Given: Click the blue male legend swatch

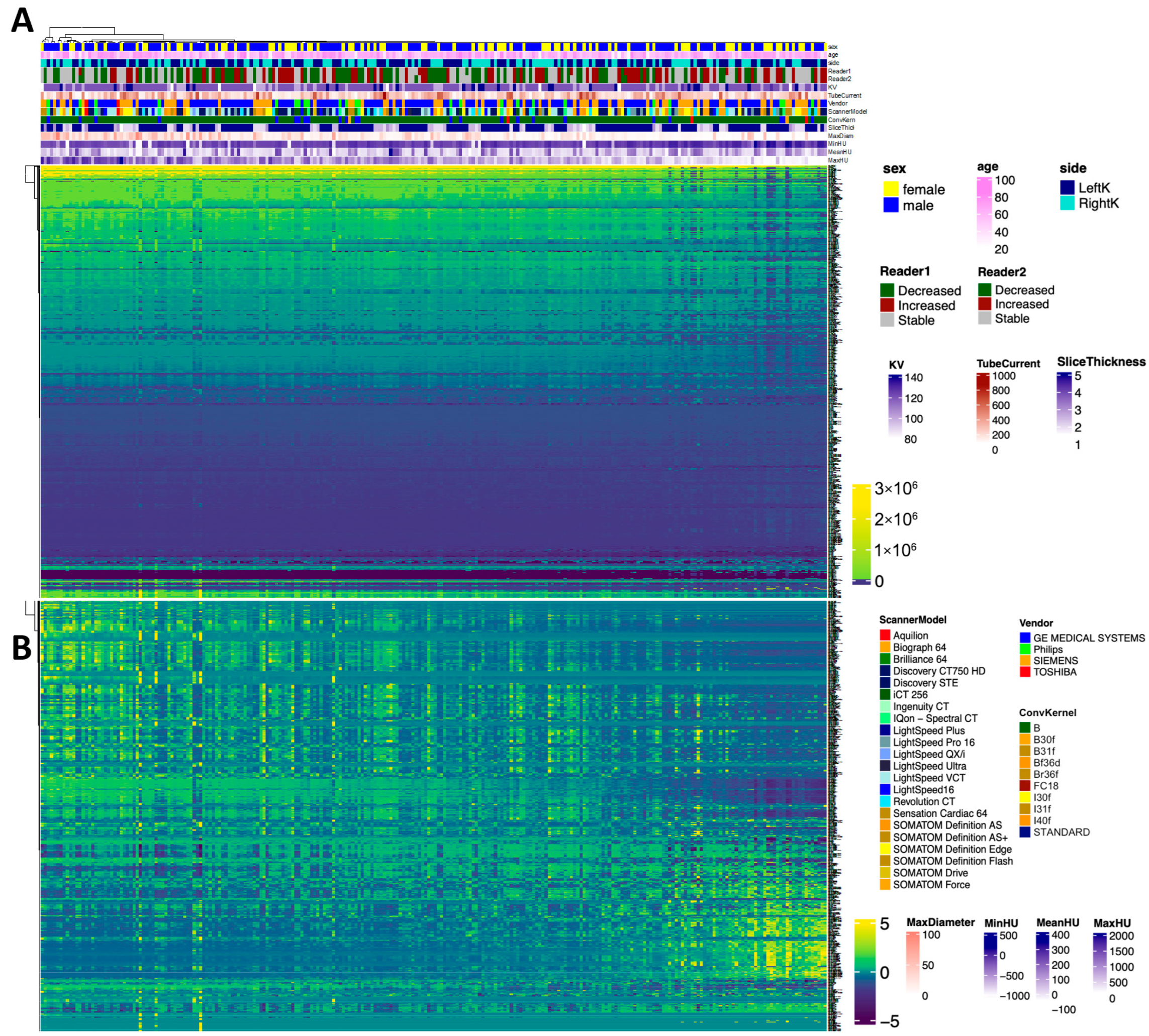Looking at the screenshot, I should click(891, 205).
